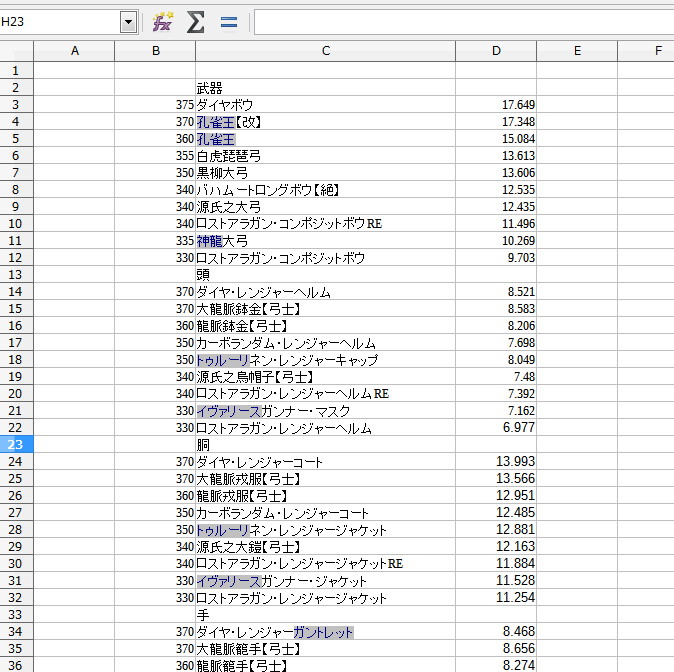Click cell containing 源氏之大鎧【弓士】
The width and height of the screenshot is (674, 672).
pos(325,546)
